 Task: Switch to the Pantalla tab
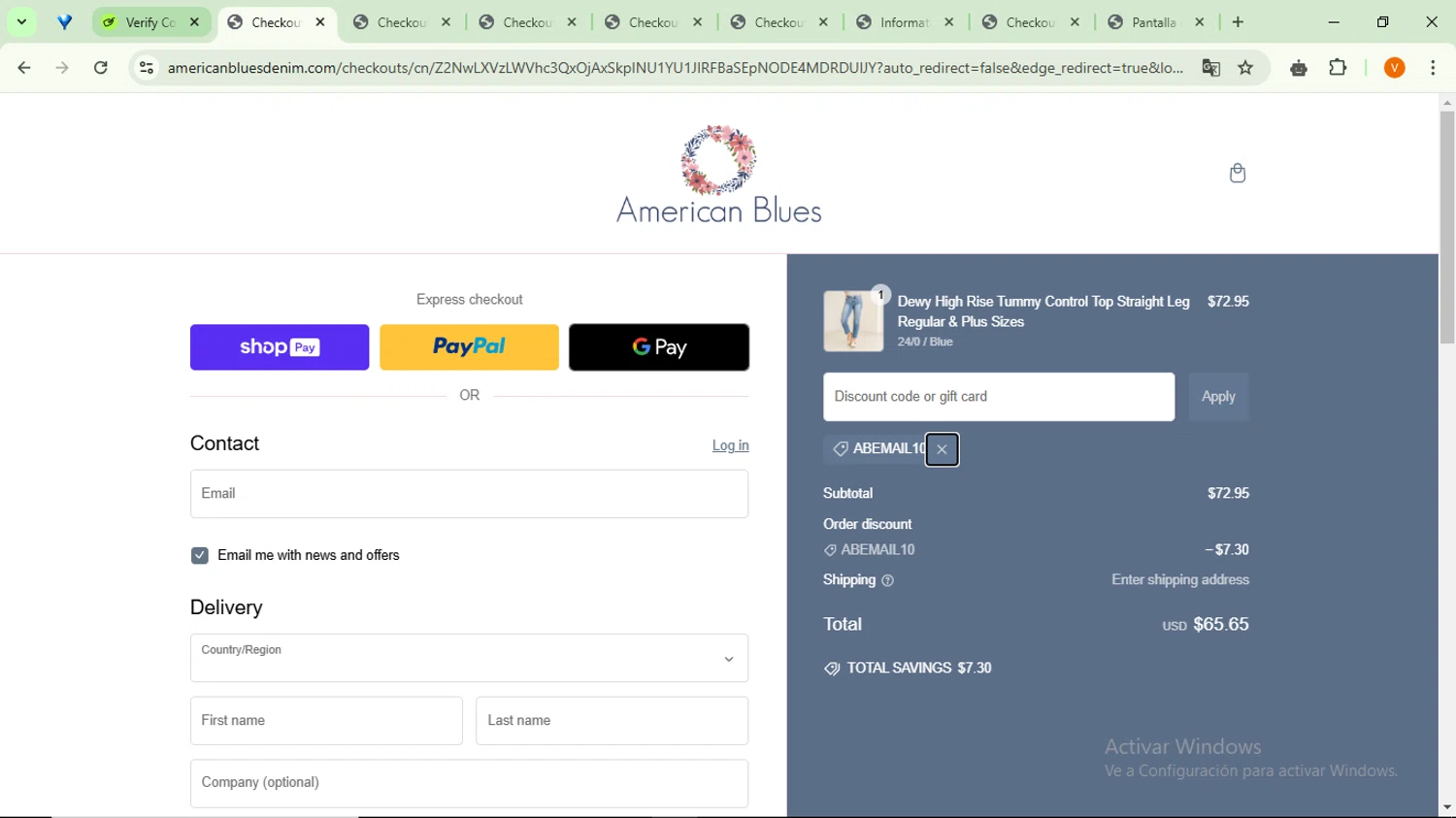point(1155,21)
